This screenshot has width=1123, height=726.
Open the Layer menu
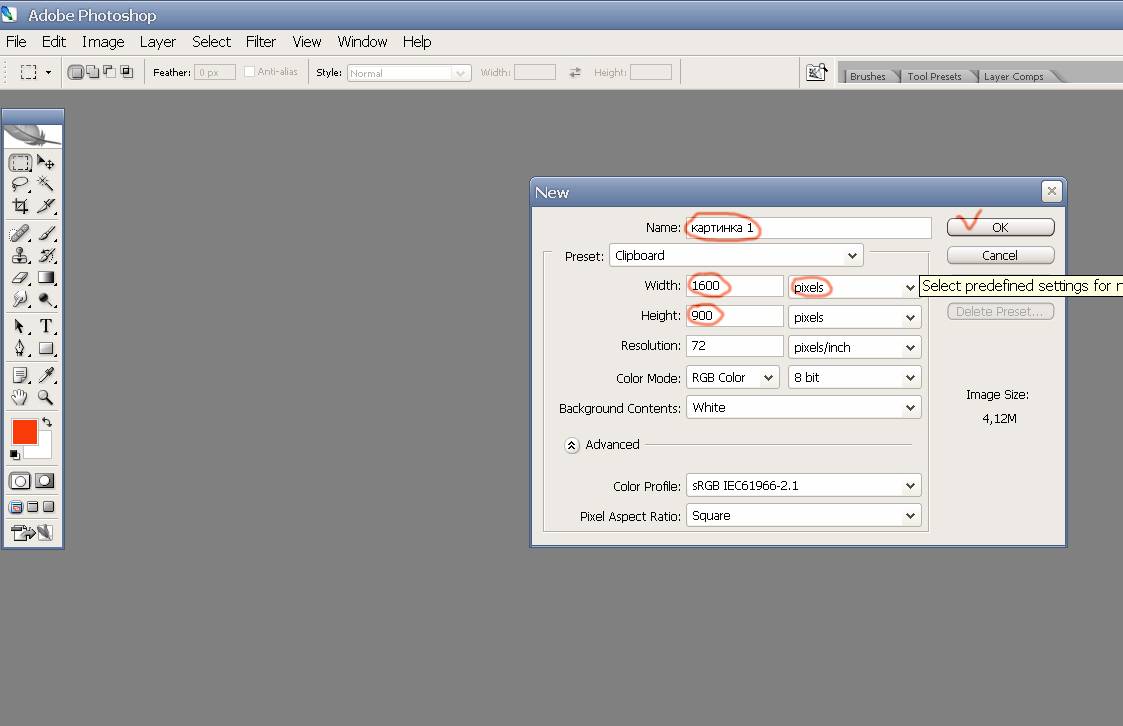[x=158, y=42]
